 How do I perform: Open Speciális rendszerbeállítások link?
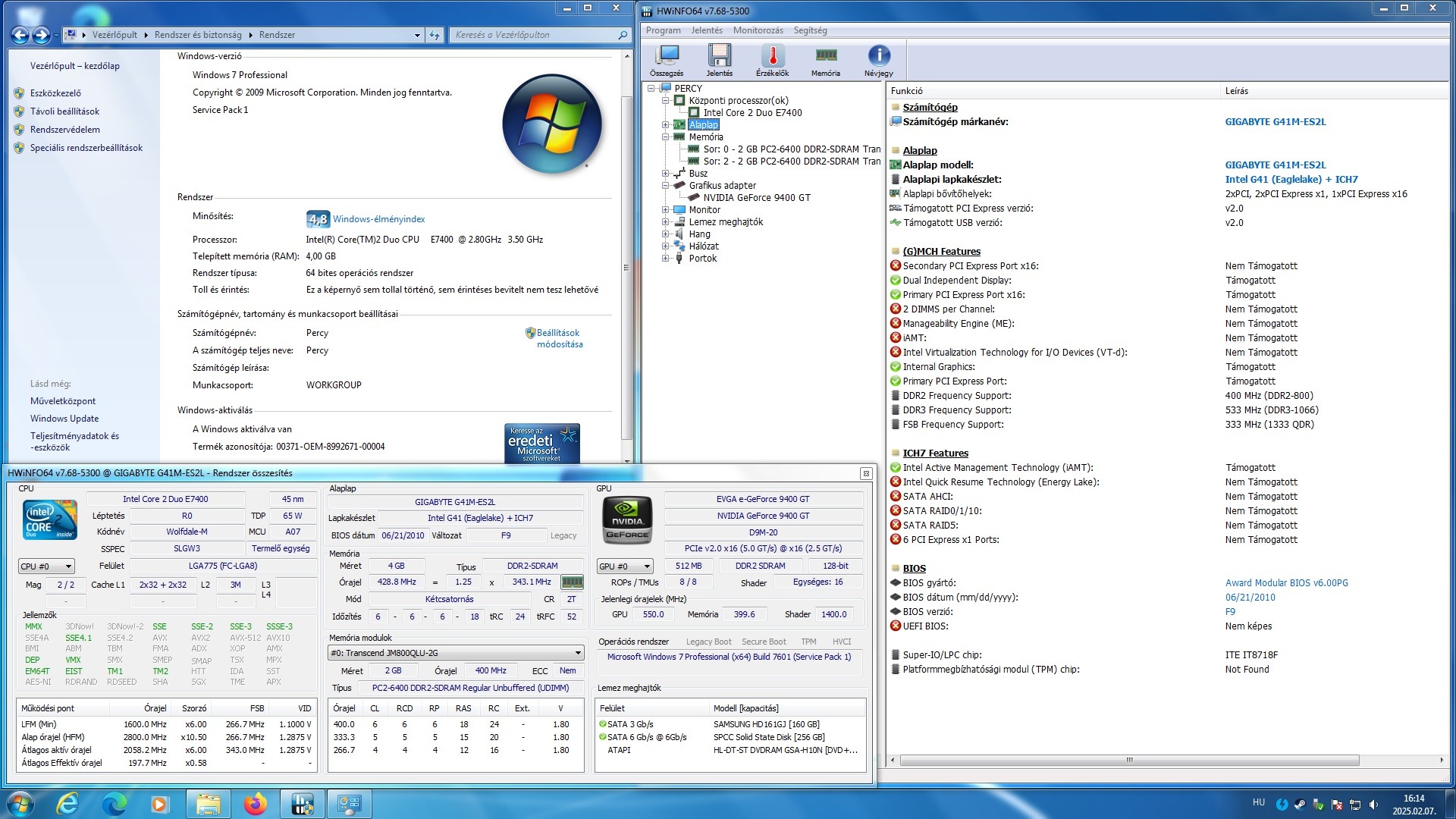pyautogui.click(x=86, y=148)
